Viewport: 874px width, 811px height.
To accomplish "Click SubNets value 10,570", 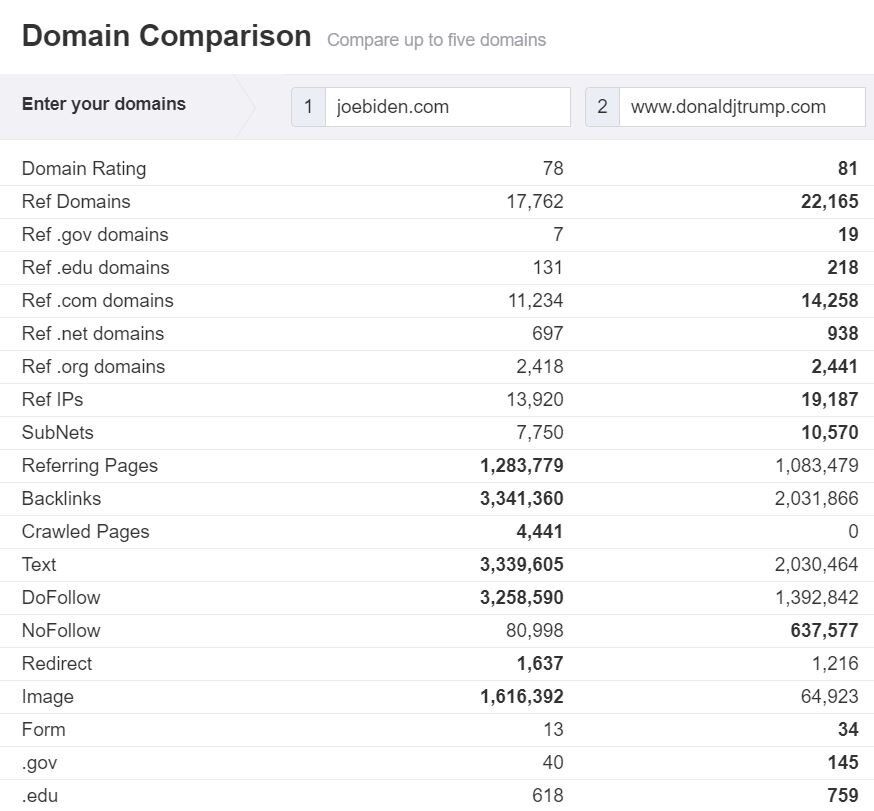I will (x=830, y=433).
